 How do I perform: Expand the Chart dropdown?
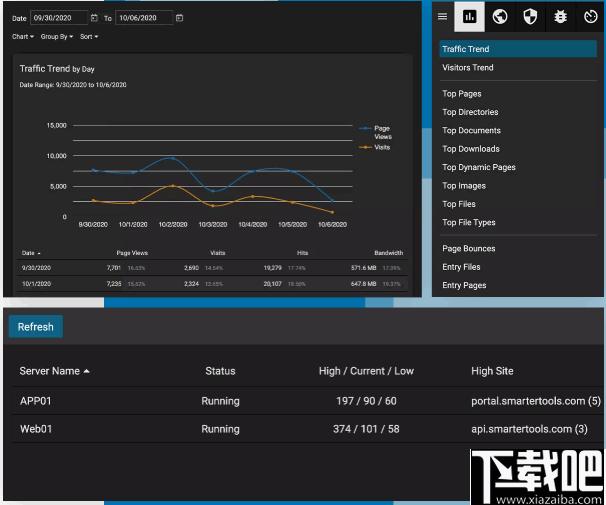click(23, 37)
